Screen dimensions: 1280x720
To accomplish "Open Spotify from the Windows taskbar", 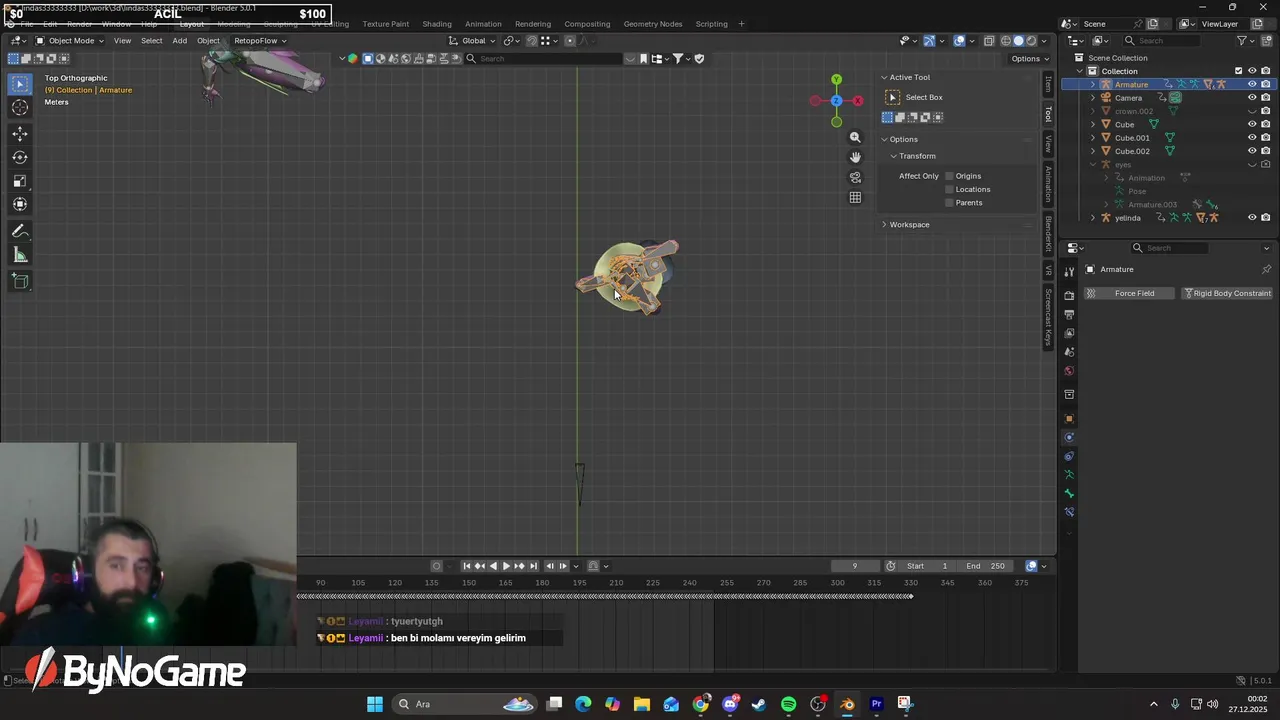I will pos(789,704).
